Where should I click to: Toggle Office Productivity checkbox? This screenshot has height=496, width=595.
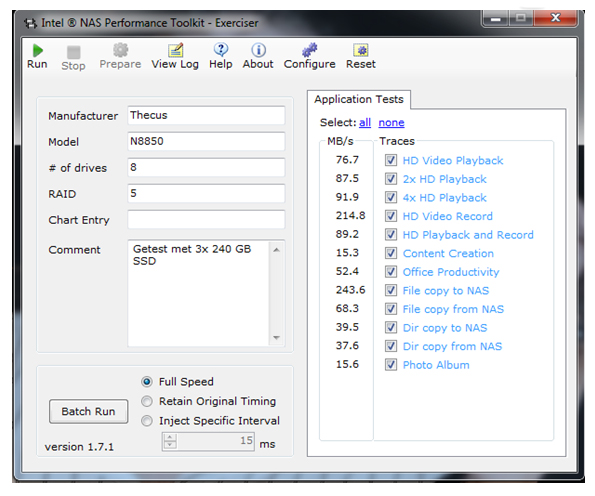point(391,272)
